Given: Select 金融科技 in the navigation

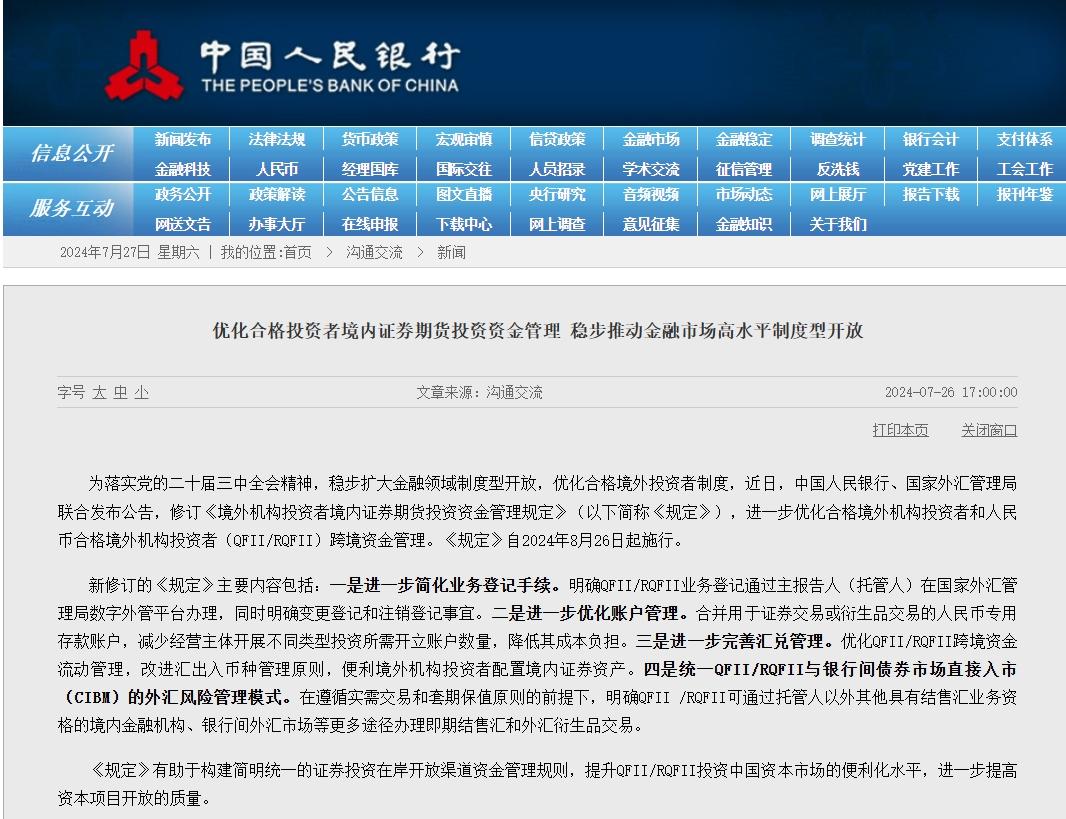Looking at the screenshot, I should point(182,169).
